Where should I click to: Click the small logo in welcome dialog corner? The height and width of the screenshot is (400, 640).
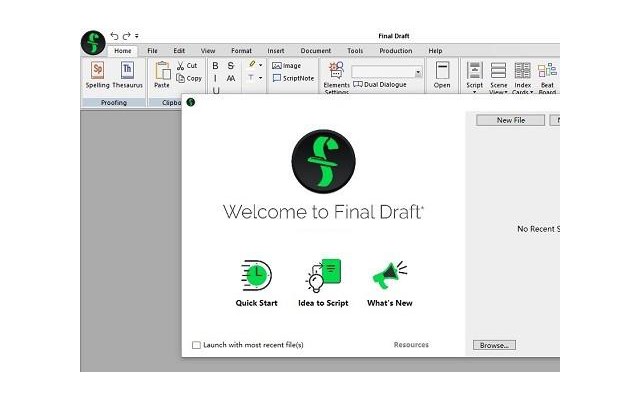191,102
